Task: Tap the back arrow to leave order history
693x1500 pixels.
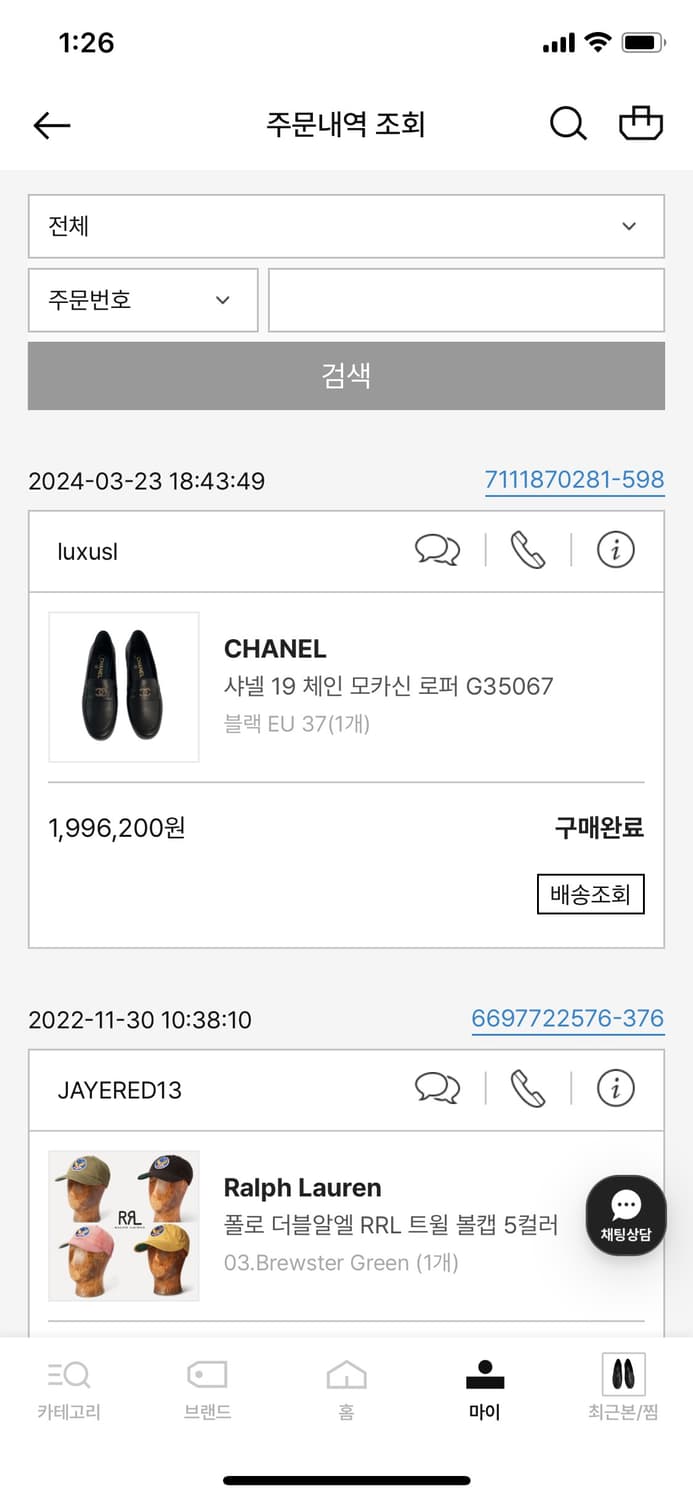Action: tap(51, 124)
